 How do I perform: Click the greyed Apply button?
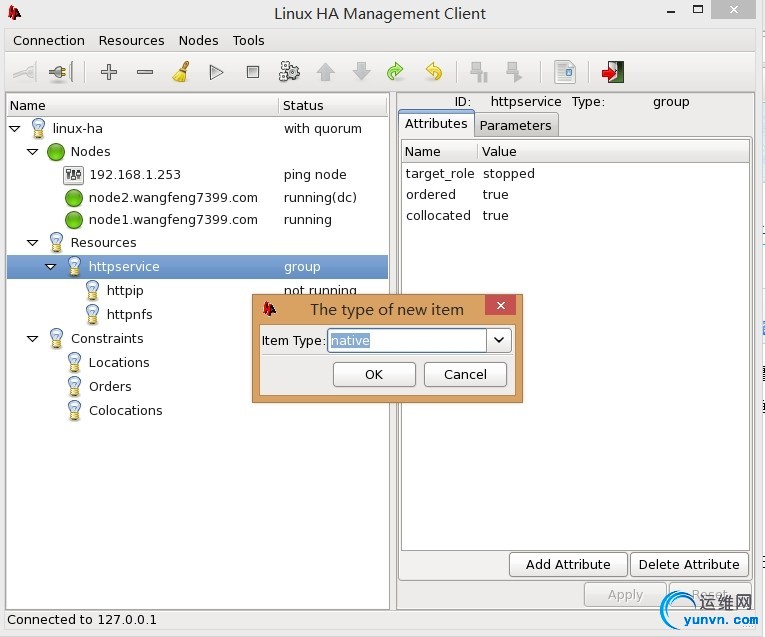(x=625, y=595)
